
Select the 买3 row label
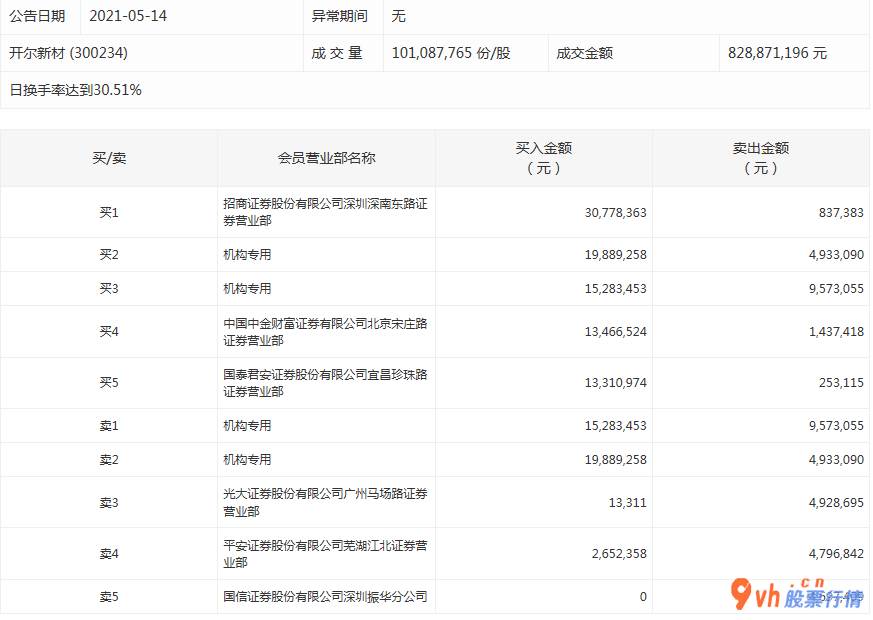click(109, 289)
